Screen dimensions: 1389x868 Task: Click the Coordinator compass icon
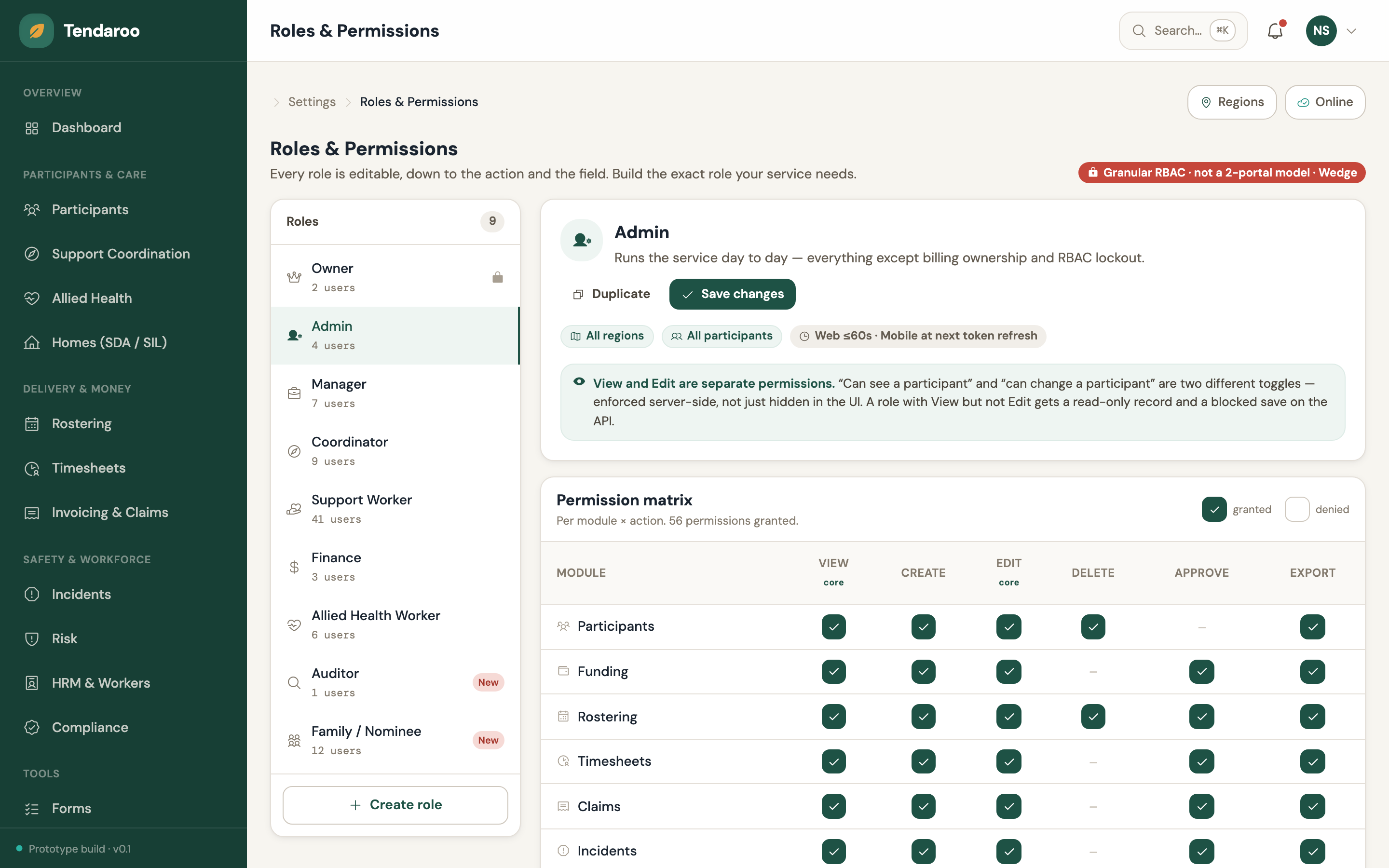click(294, 451)
